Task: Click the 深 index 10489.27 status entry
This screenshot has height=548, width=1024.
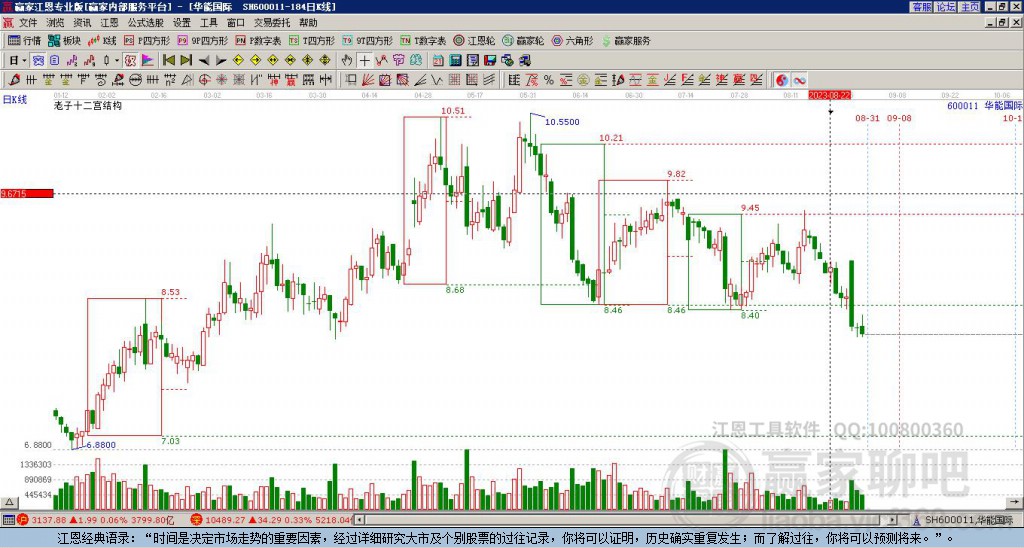Action: tap(272, 520)
